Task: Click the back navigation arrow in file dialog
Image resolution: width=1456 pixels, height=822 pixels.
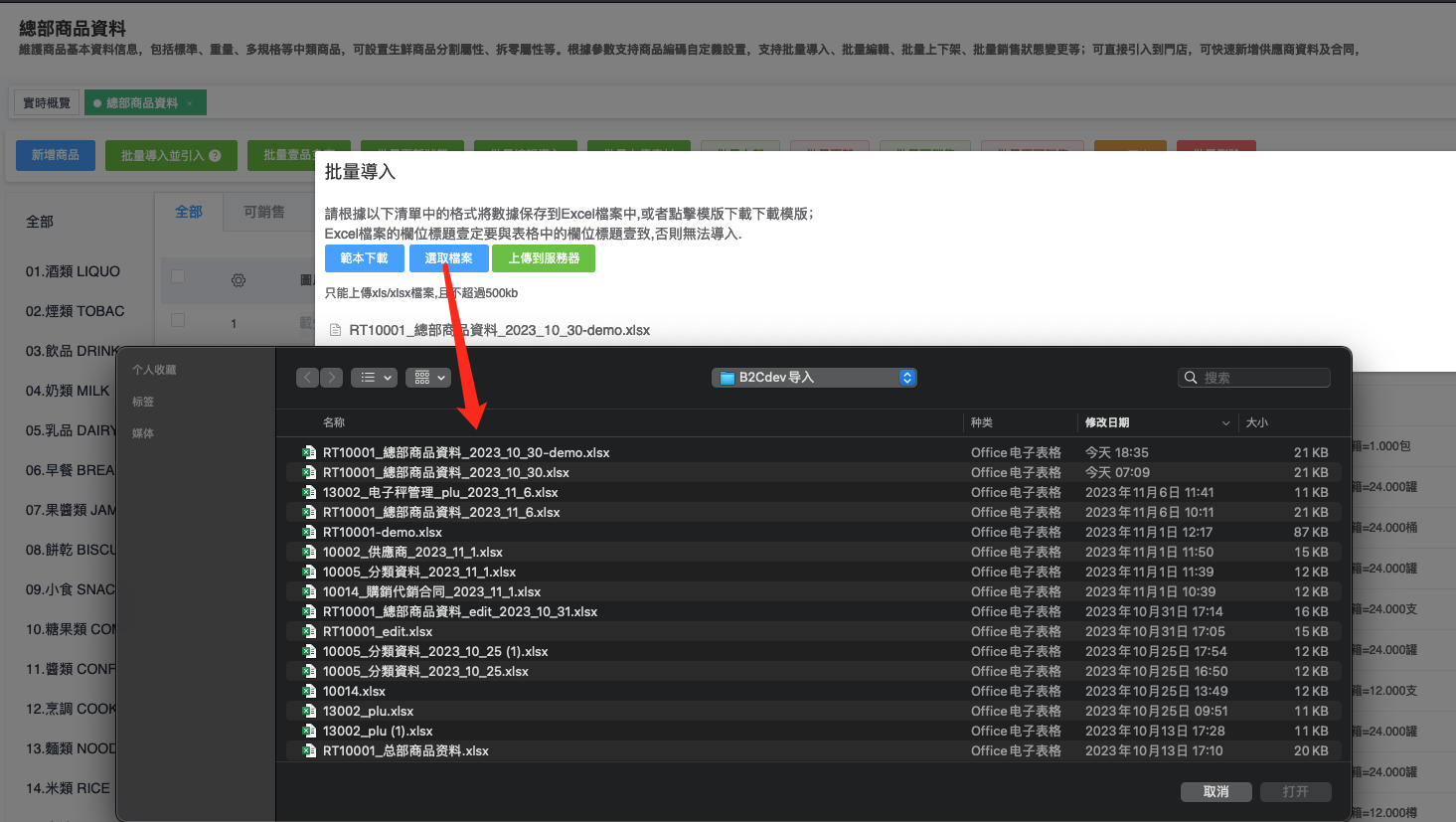Action: (307, 378)
